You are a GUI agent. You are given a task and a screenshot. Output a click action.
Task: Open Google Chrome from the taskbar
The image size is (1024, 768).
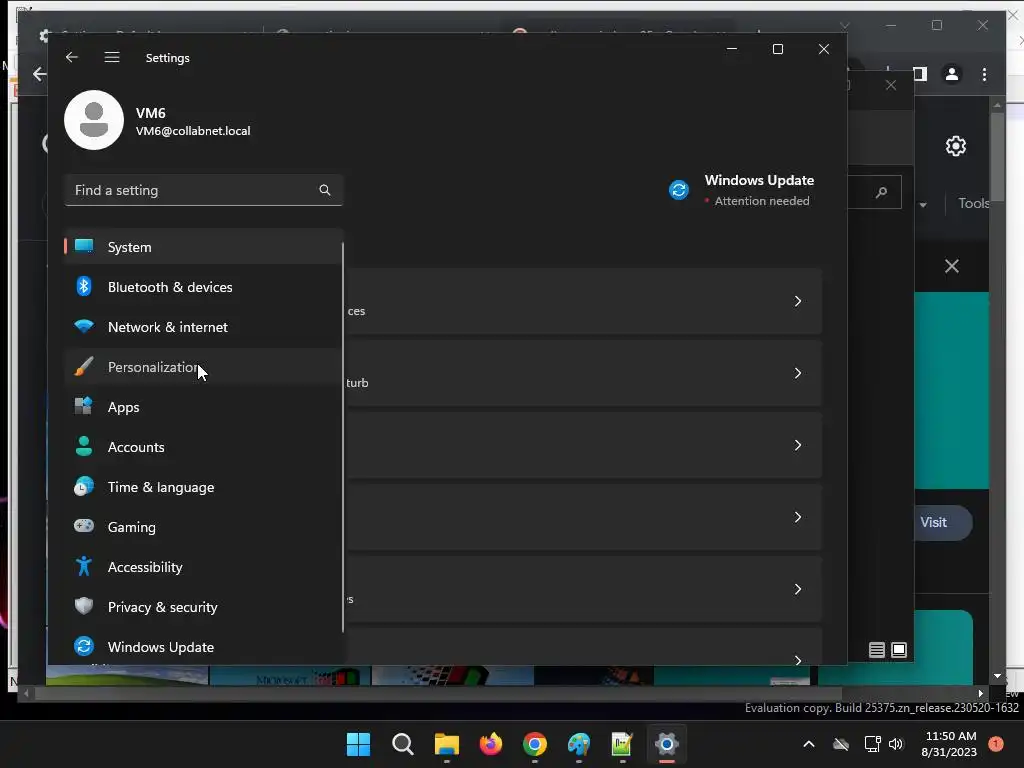(x=535, y=744)
